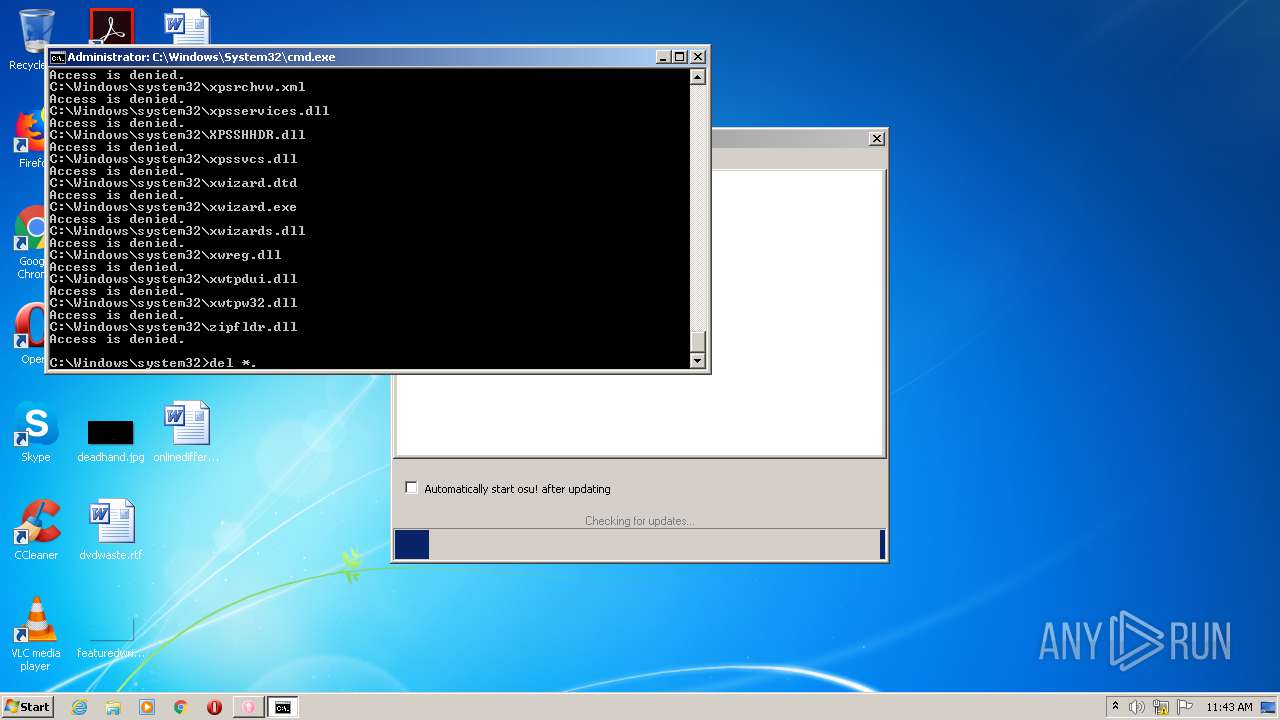Screen dimensions: 1280x720
Task: Click the cmd vertical scrollbar thumb
Action: point(698,341)
